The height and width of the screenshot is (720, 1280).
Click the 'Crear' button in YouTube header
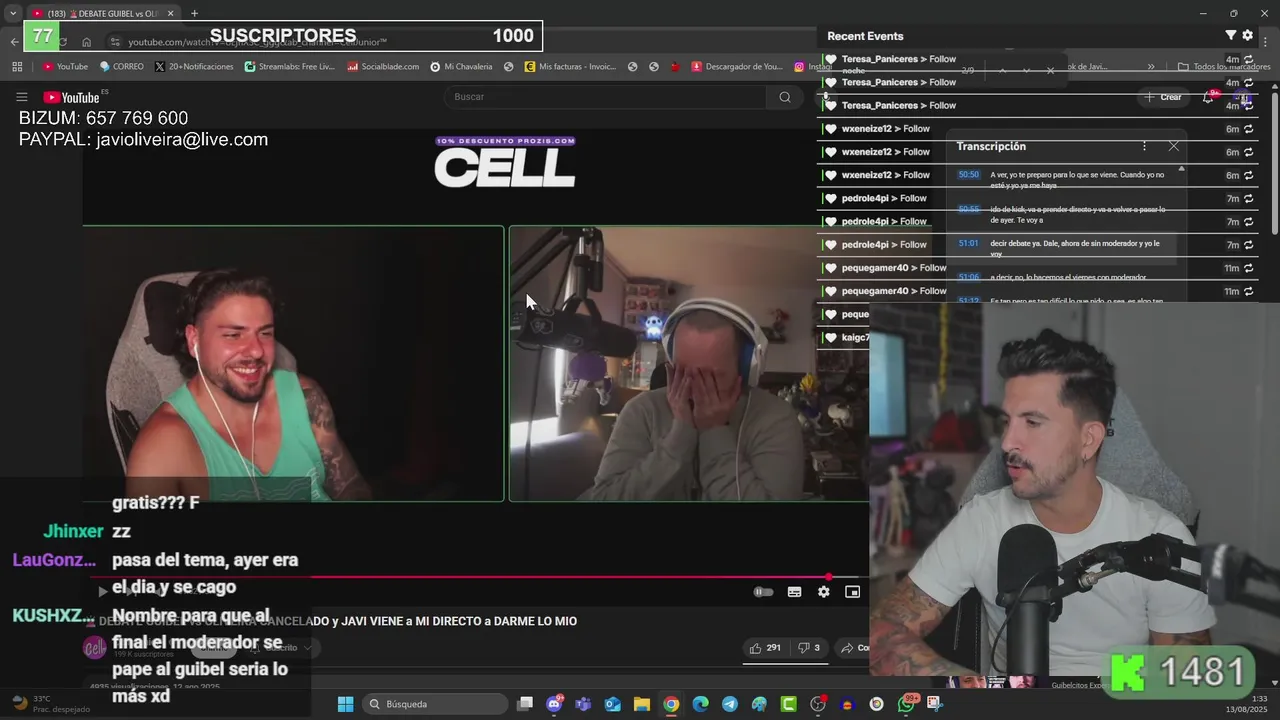tap(1163, 97)
